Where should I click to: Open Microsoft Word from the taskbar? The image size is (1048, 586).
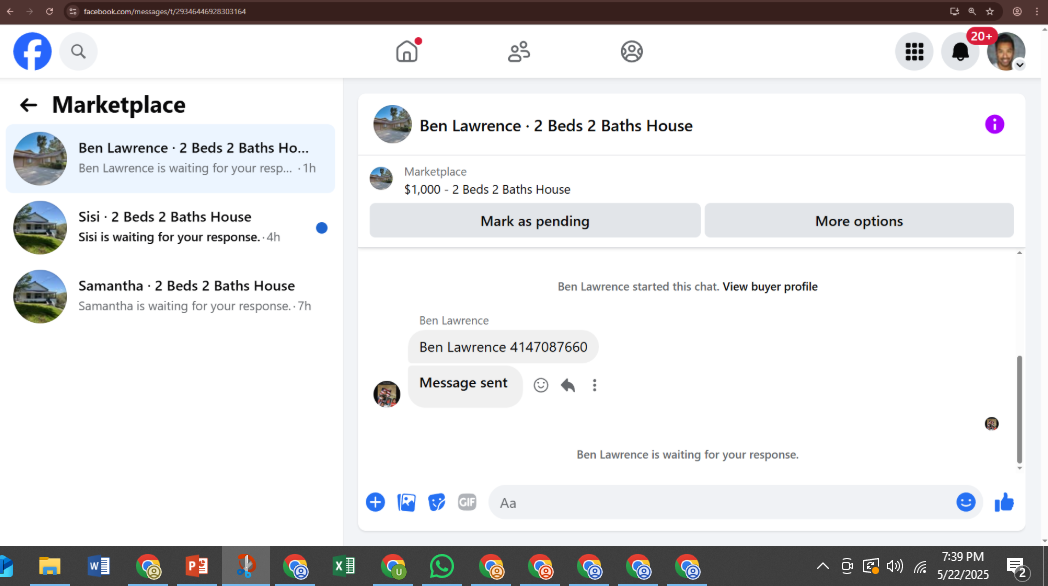99,567
